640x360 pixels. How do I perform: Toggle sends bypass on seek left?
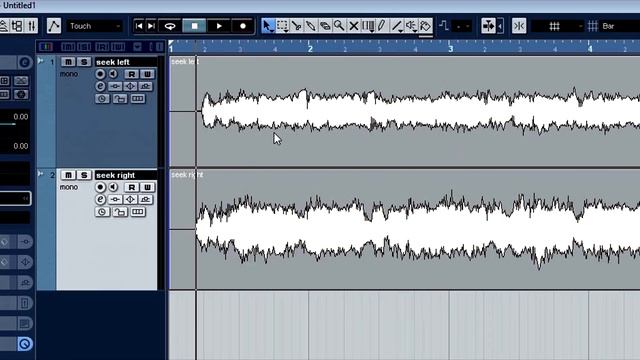click(146, 86)
